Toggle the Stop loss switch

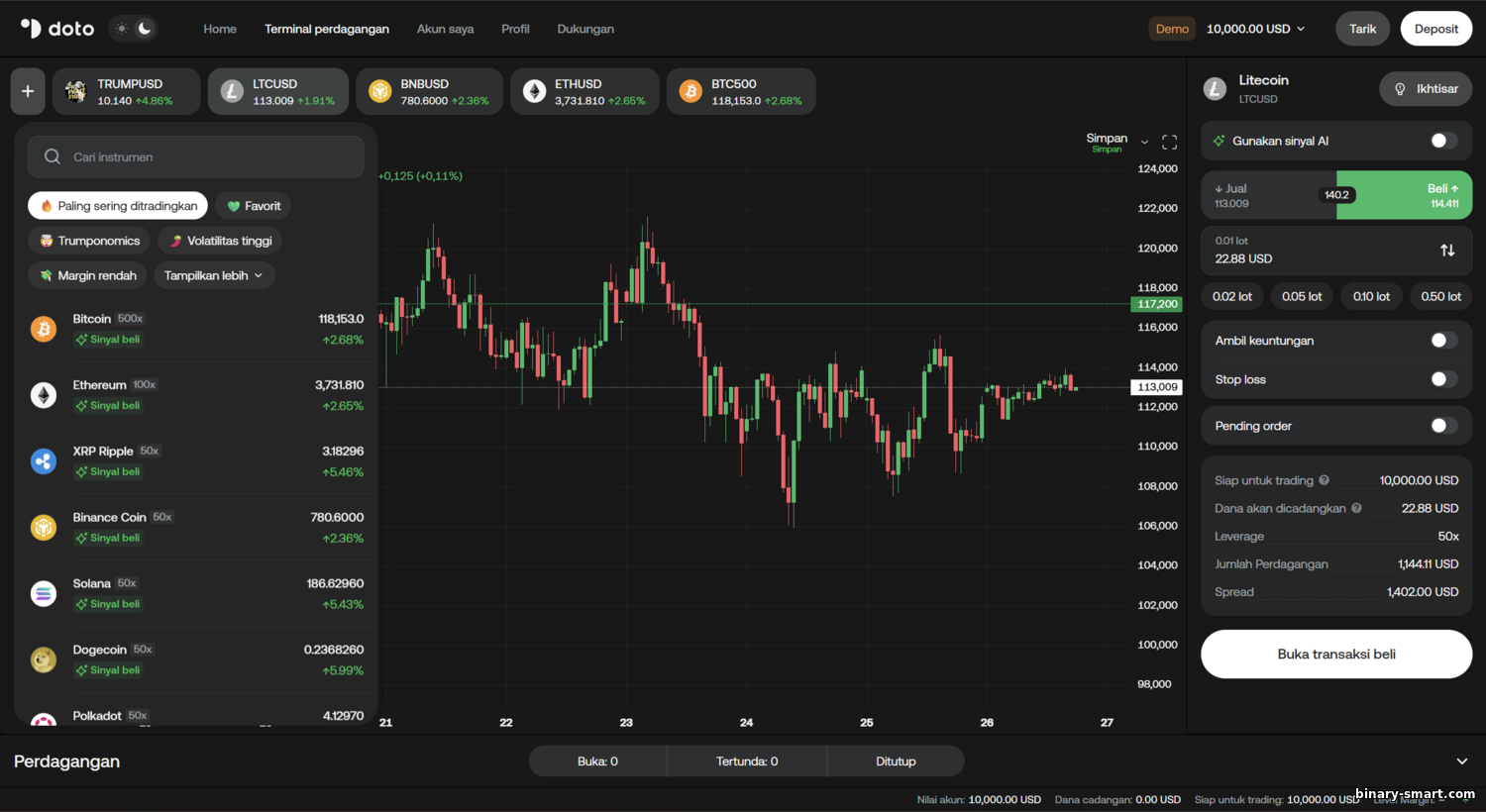pyautogui.click(x=1443, y=379)
